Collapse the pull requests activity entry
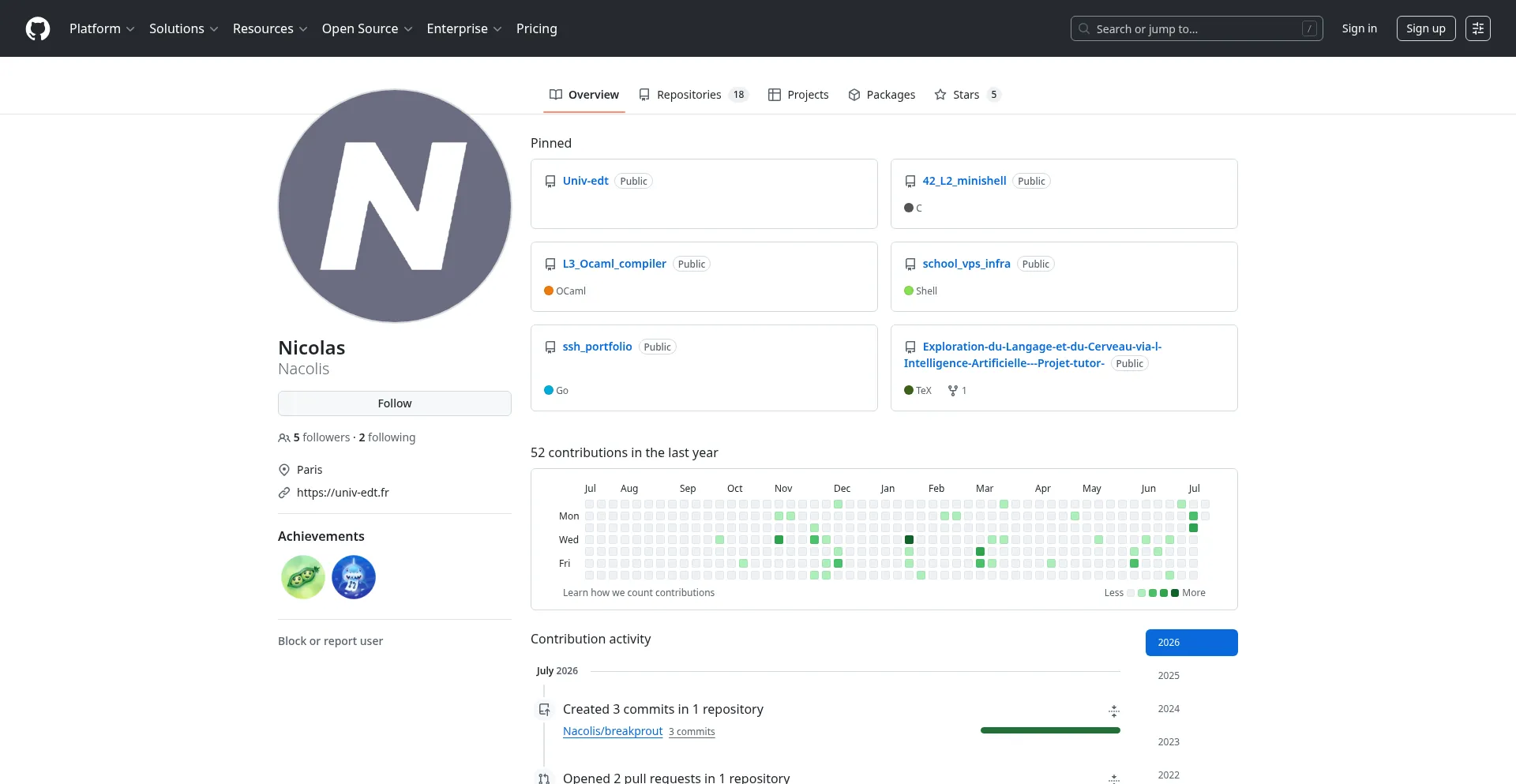This screenshot has width=1516, height=784. pyautogui.click(x=1113, y=778)
